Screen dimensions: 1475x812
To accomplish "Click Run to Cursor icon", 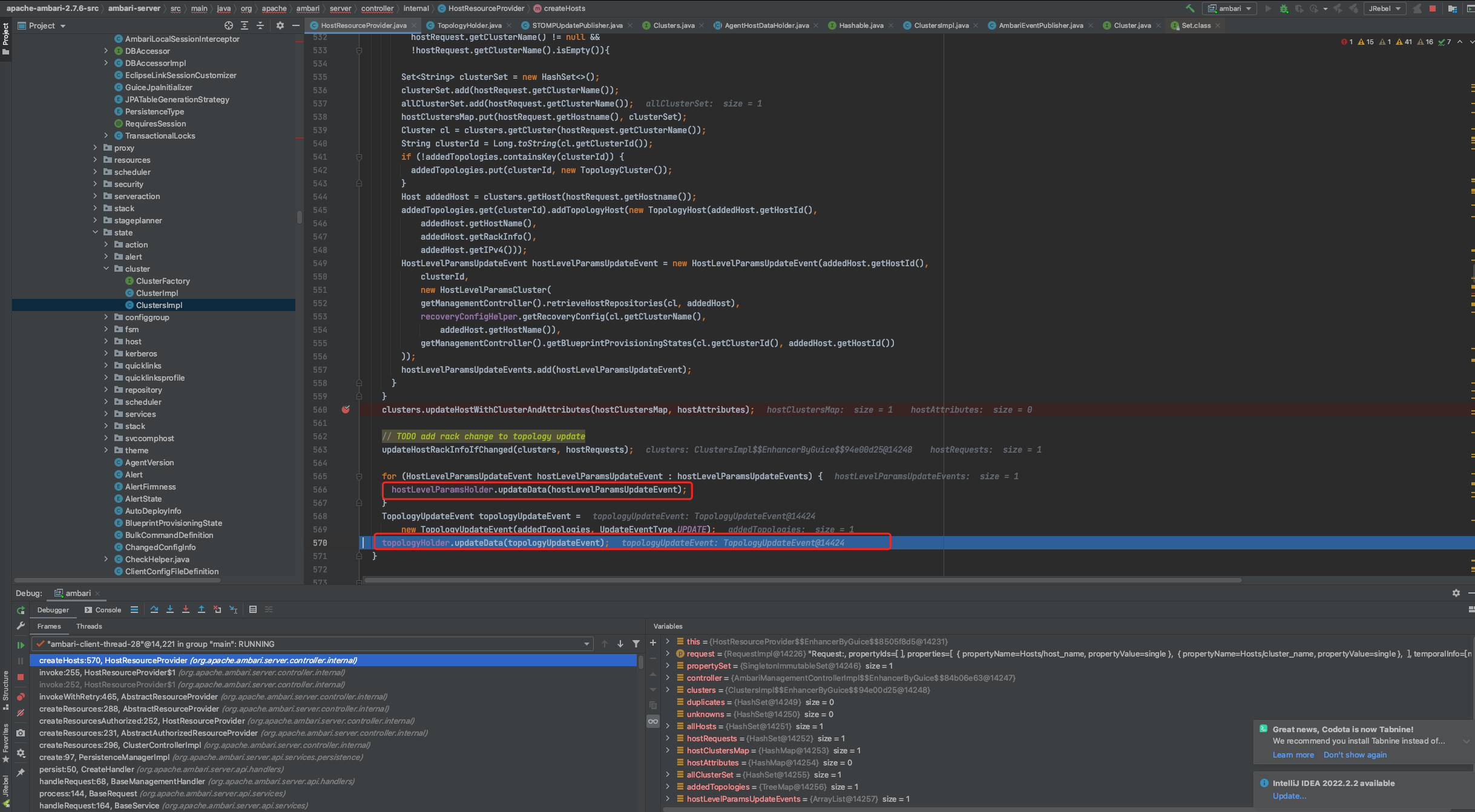I will (233, 609).
